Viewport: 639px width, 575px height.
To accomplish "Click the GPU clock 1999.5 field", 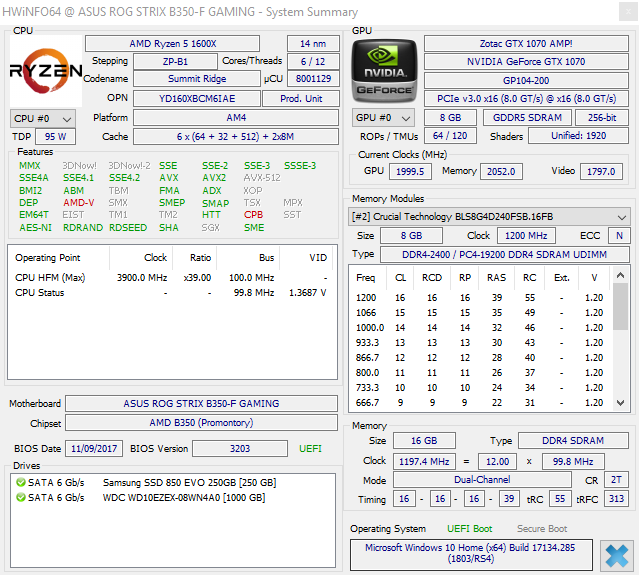I will coord(410,172).
